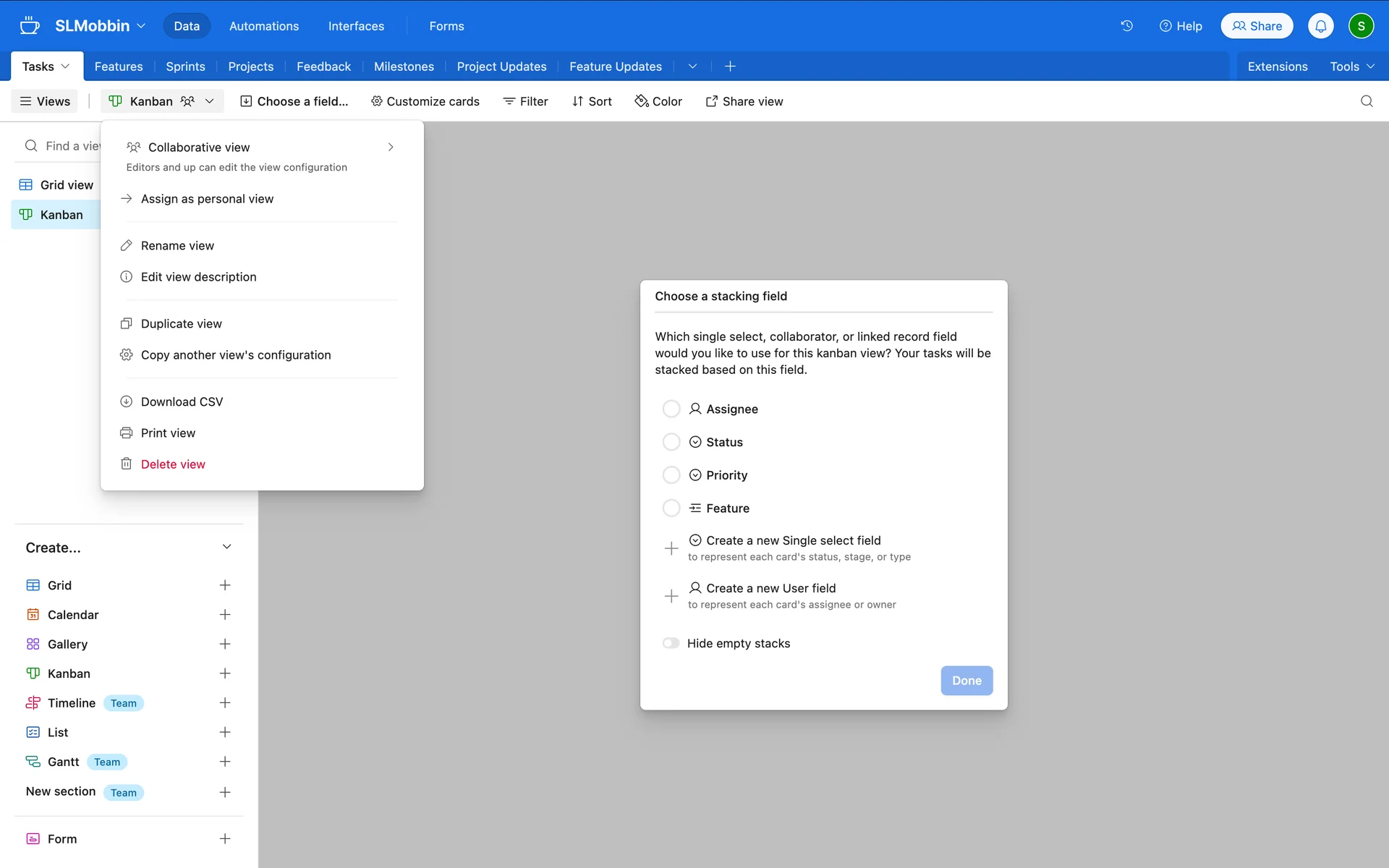
Task: Open notifications bell icon
Action: click(1320, 26)
